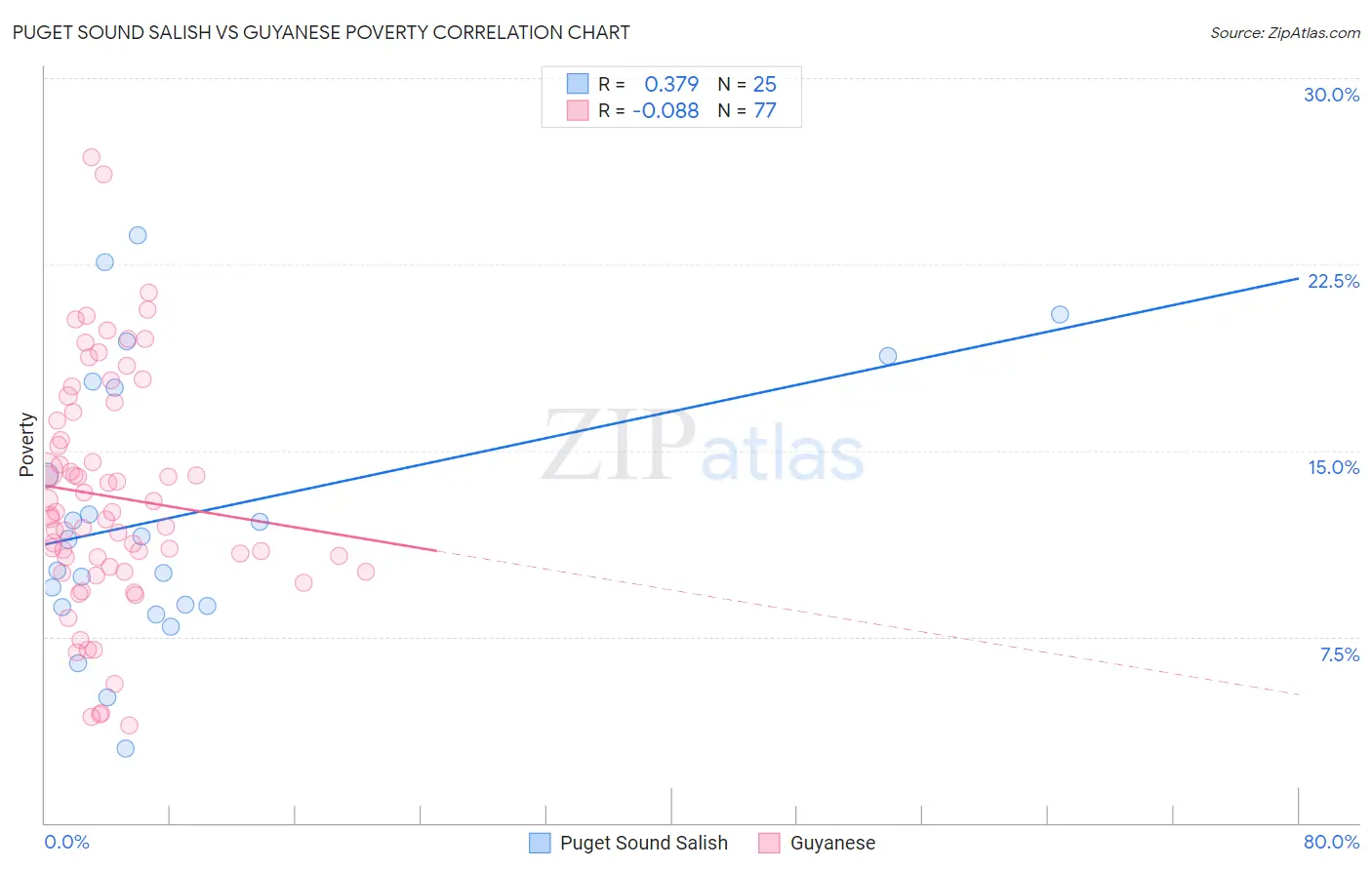Click the blue Puget Sound Salish legend swatch
1372x870 pixels.
(x=540, y=843)
